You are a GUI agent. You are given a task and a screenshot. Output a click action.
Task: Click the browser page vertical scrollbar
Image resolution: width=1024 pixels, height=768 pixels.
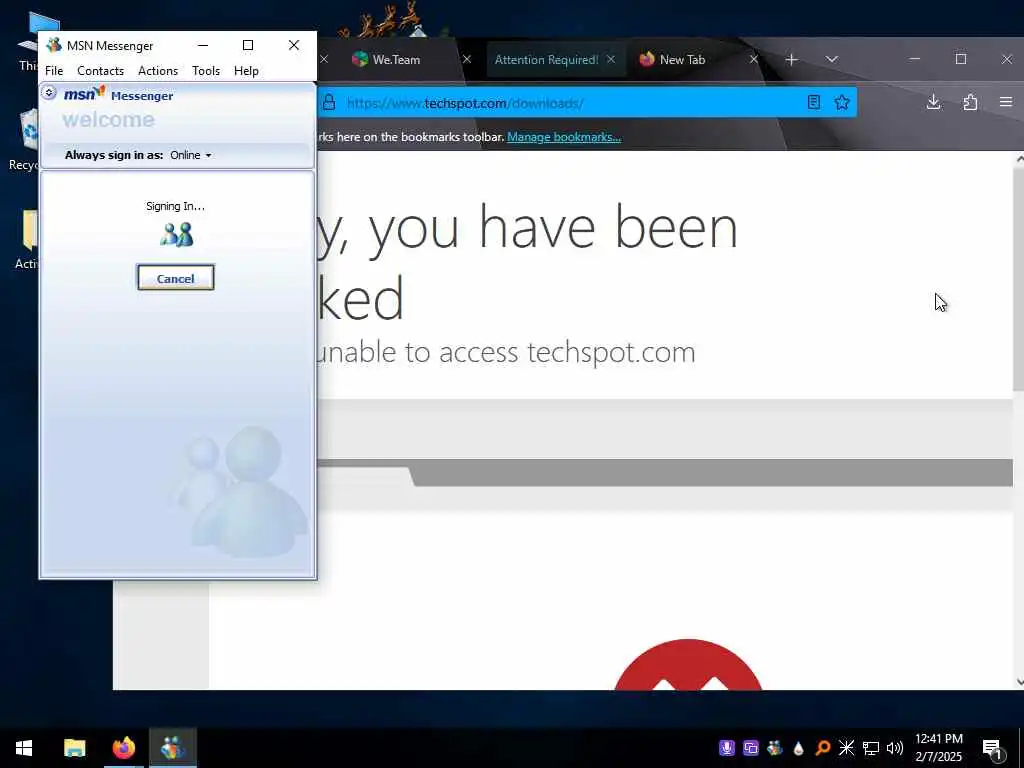1018,279
